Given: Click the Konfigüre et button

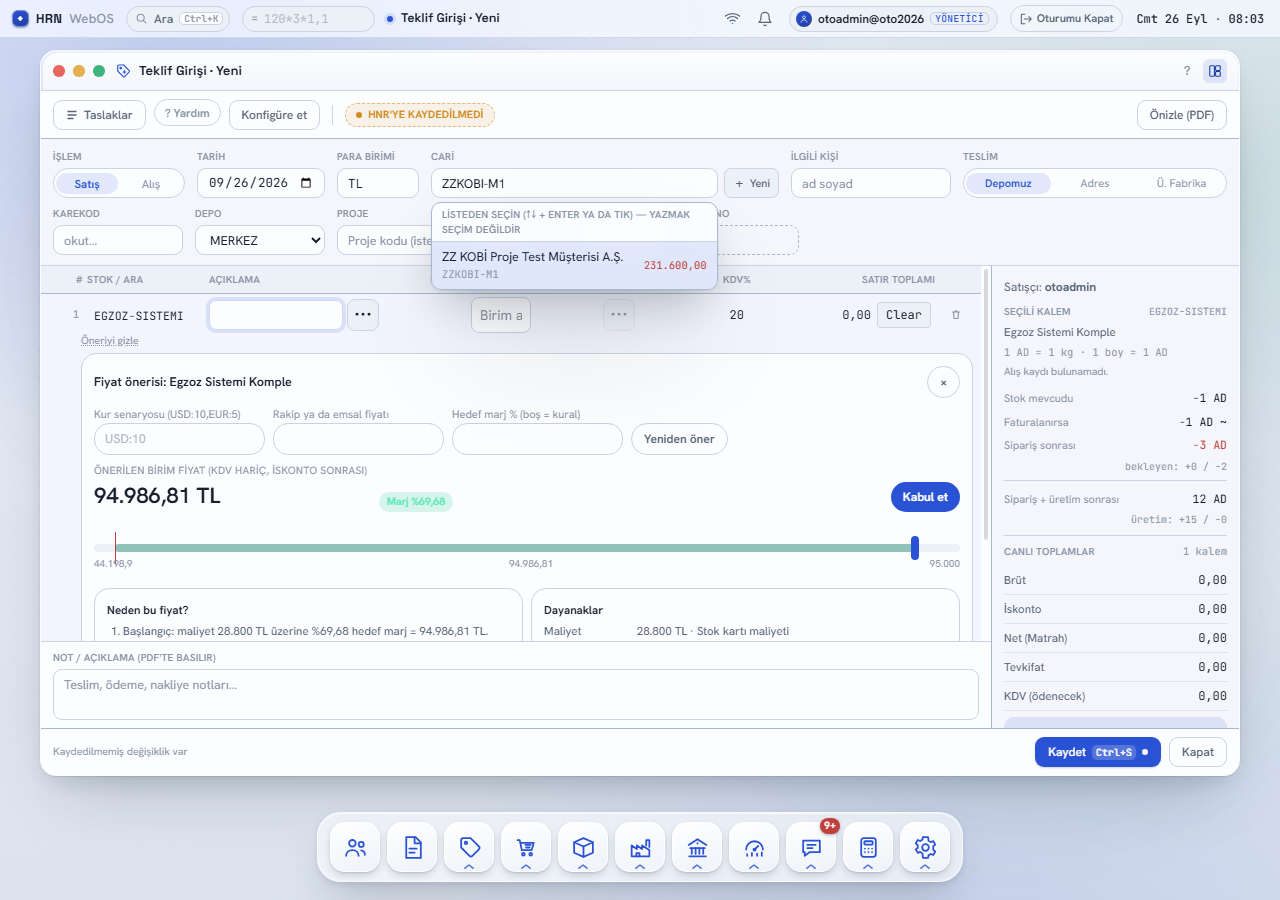Looking at the screenshot, I should click(x=274, y=115).
